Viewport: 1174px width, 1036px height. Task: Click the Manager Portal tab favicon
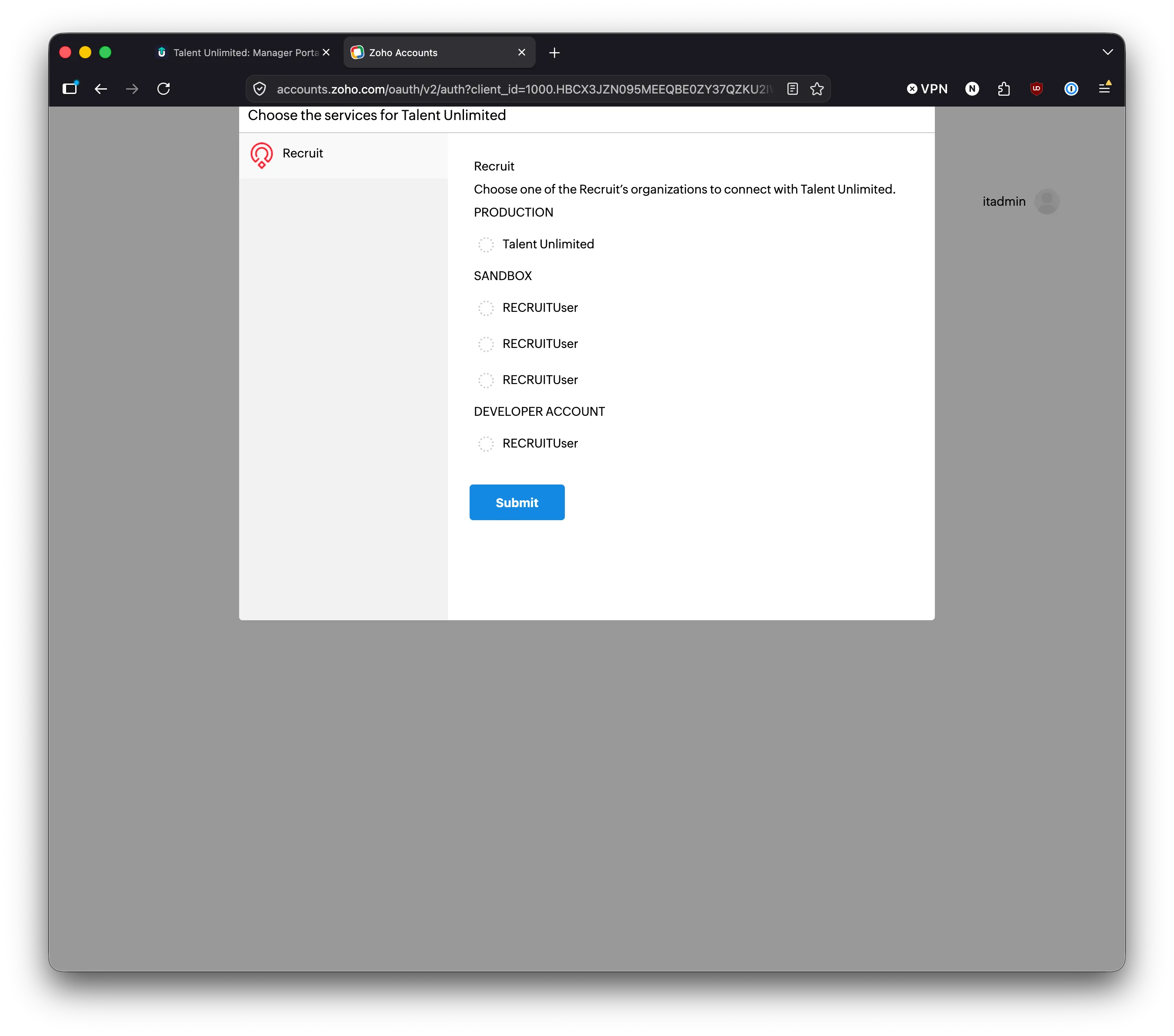coord(162,52)
